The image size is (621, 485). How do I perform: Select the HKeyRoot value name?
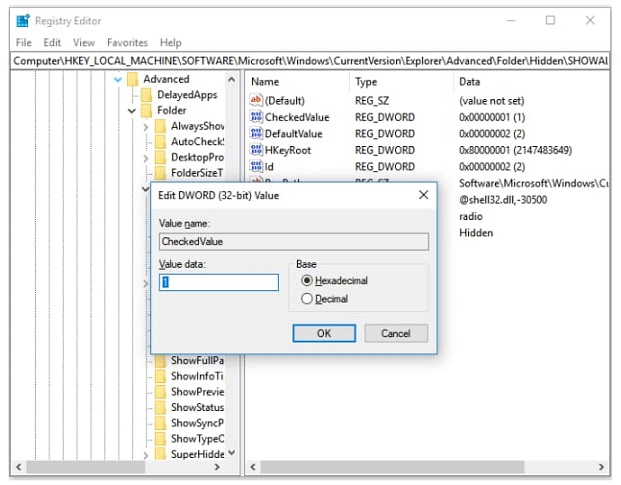point(288,150)
